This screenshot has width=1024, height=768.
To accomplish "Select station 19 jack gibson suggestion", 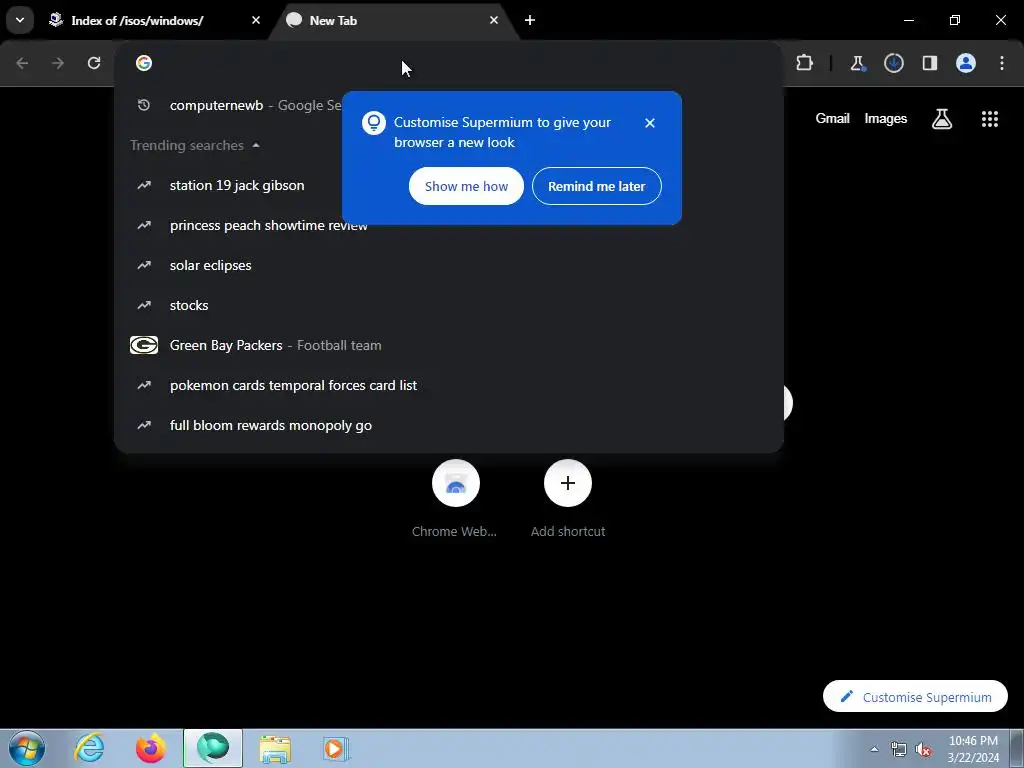I will [x=449, y=185].
